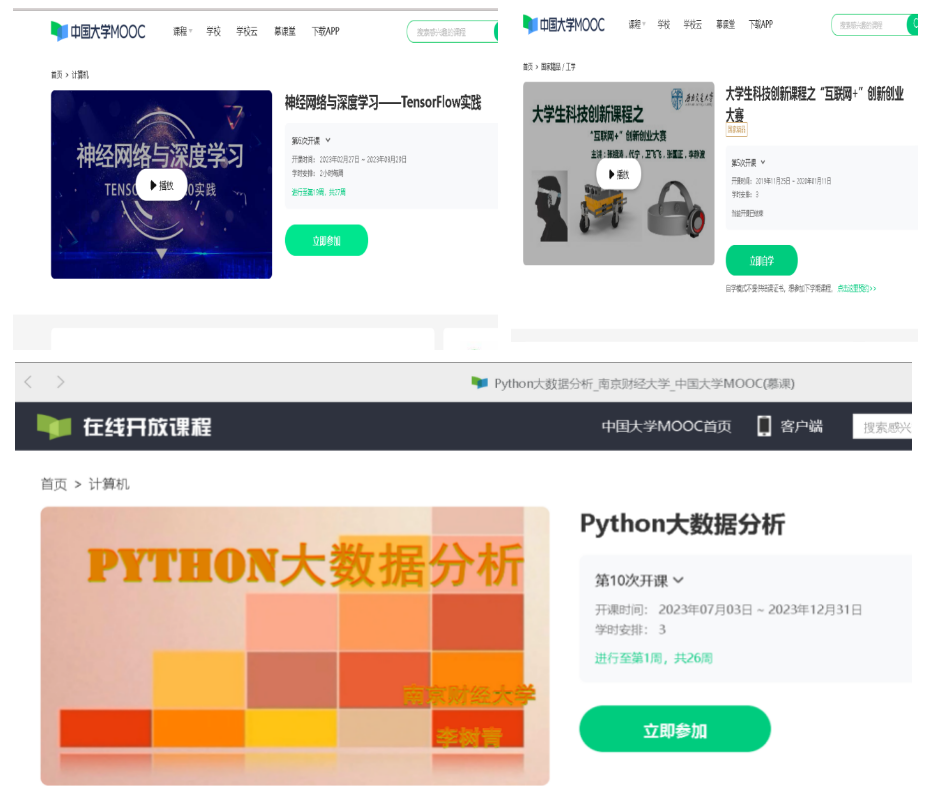Screen dimensions: 937x796
Task: Click the 计算机 breadcrumb on the Python page
Action: (x=109, y=484)
